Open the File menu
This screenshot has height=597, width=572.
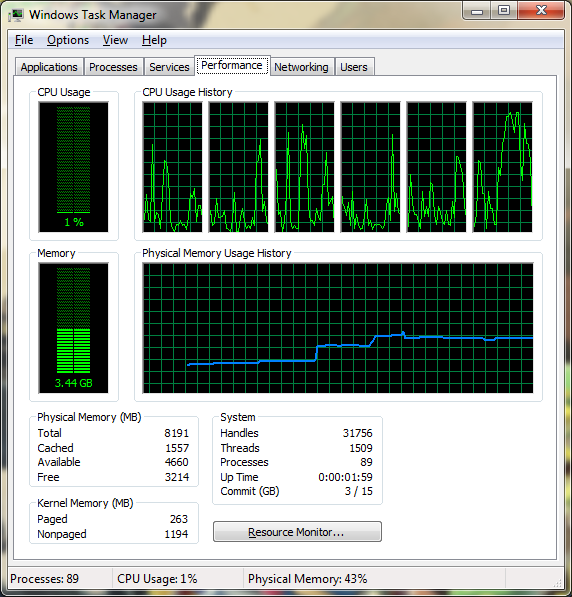pyautogui.click(x=24, y=40)
